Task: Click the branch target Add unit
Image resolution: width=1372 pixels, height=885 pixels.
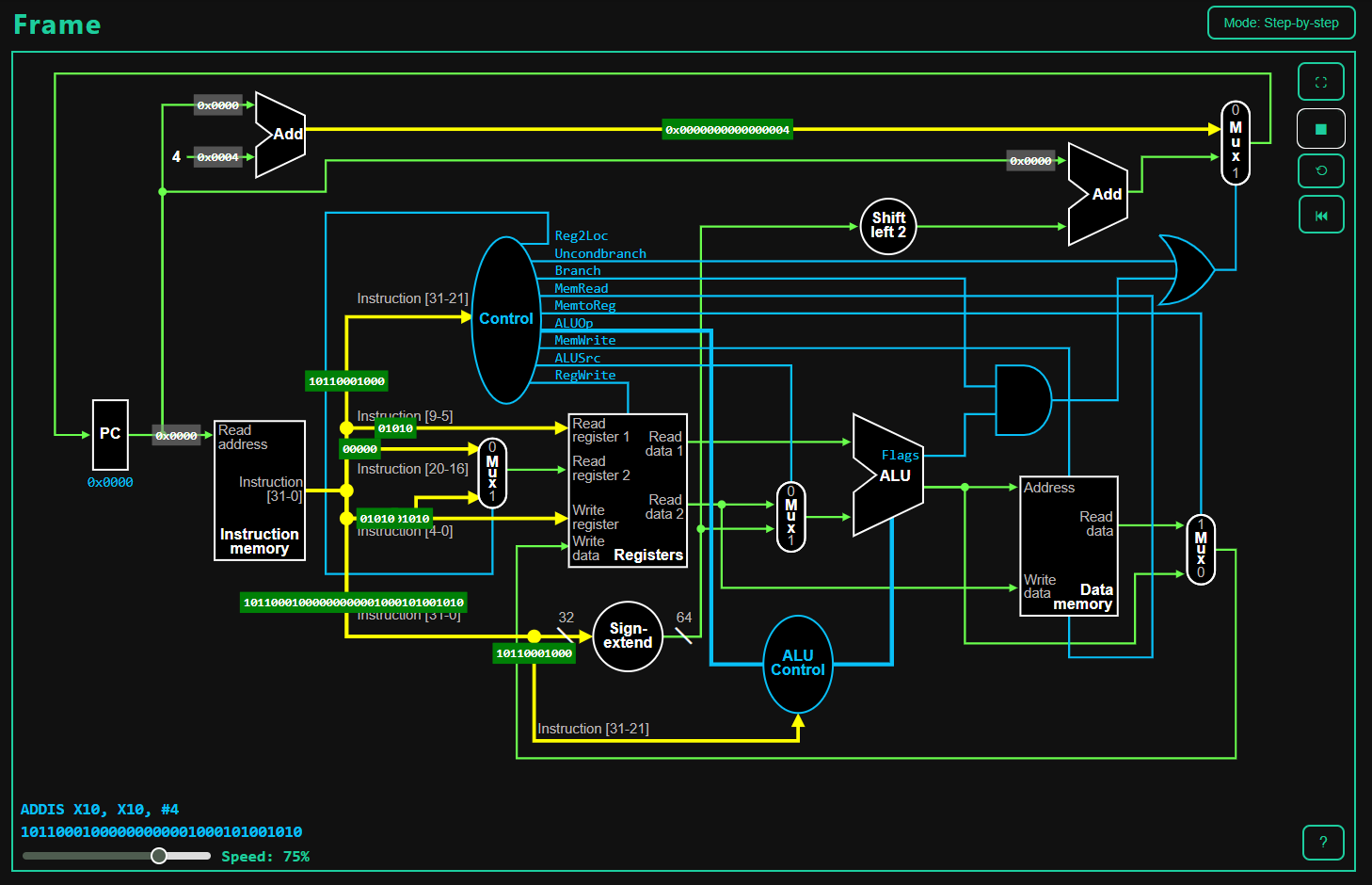Action: tap(1098, 194)
